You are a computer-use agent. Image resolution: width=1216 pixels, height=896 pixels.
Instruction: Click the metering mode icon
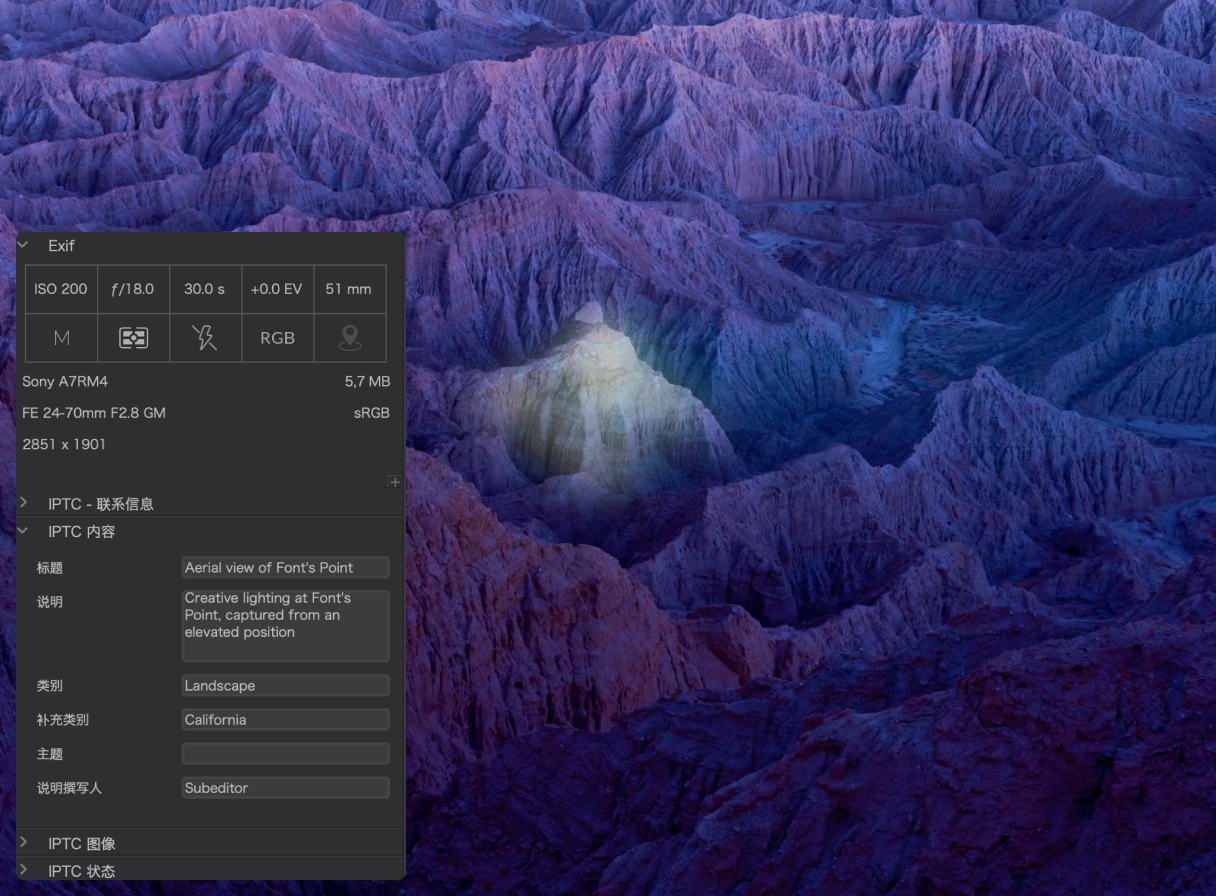[x=133, y=337]
